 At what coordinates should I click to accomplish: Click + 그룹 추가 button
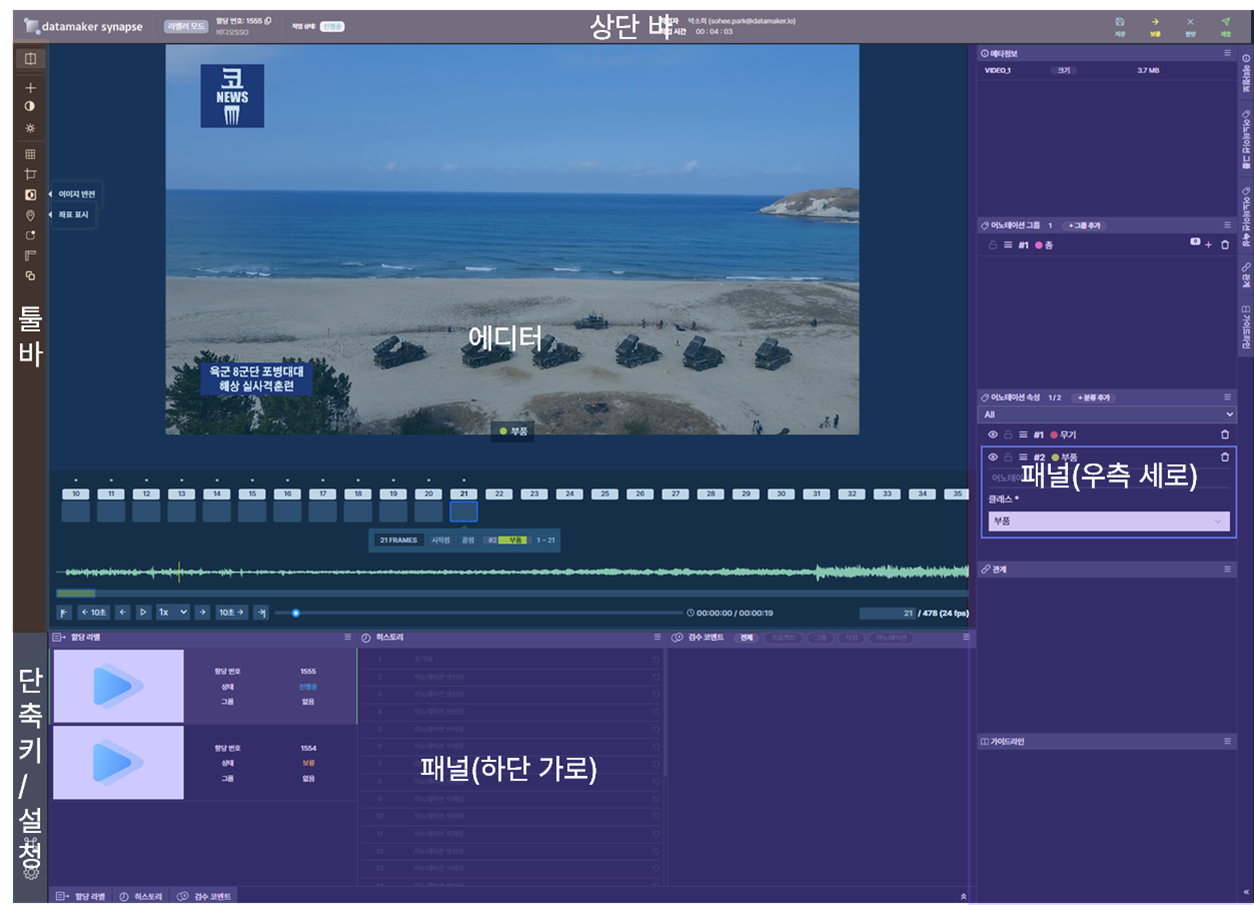1084,225
